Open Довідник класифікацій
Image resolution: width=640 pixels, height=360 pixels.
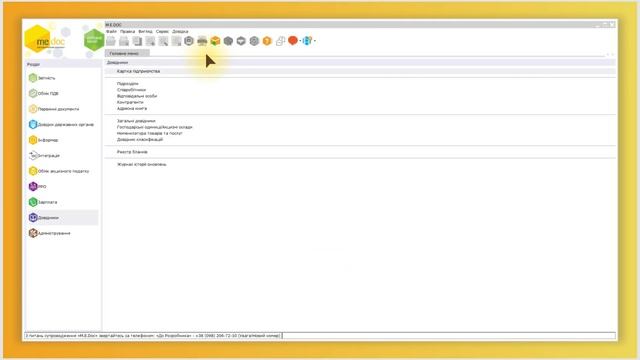pos(140,139)
